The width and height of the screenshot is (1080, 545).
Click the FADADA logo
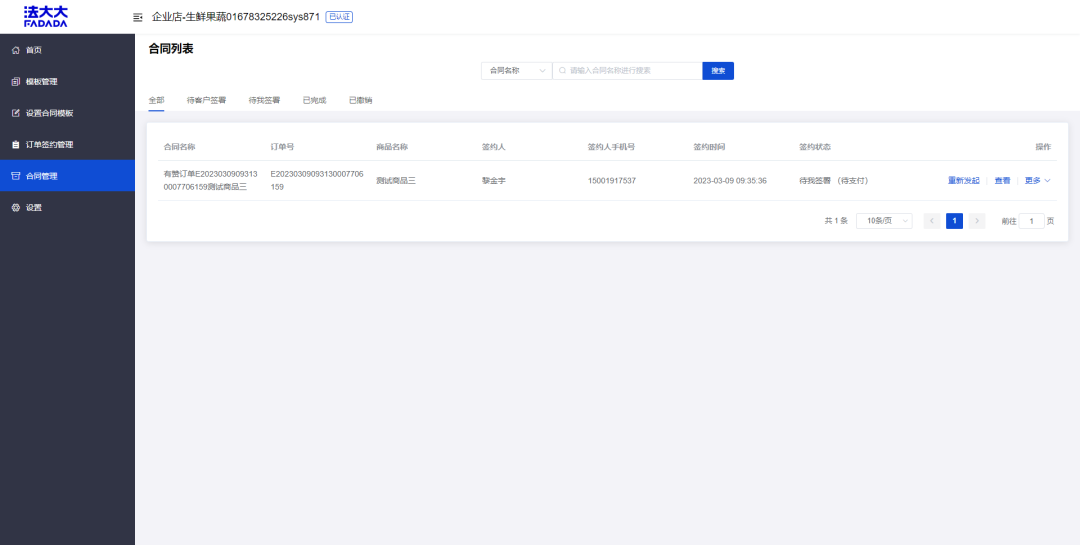click(x=45, y=17)
